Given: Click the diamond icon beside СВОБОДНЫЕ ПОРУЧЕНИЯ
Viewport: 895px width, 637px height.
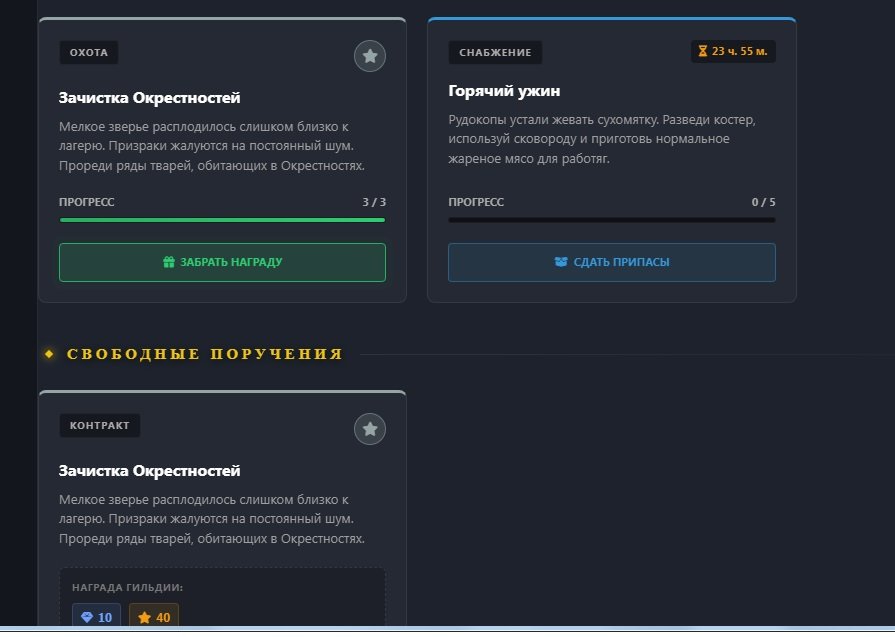Looking at the screenshot, I should tap(49, 354).
